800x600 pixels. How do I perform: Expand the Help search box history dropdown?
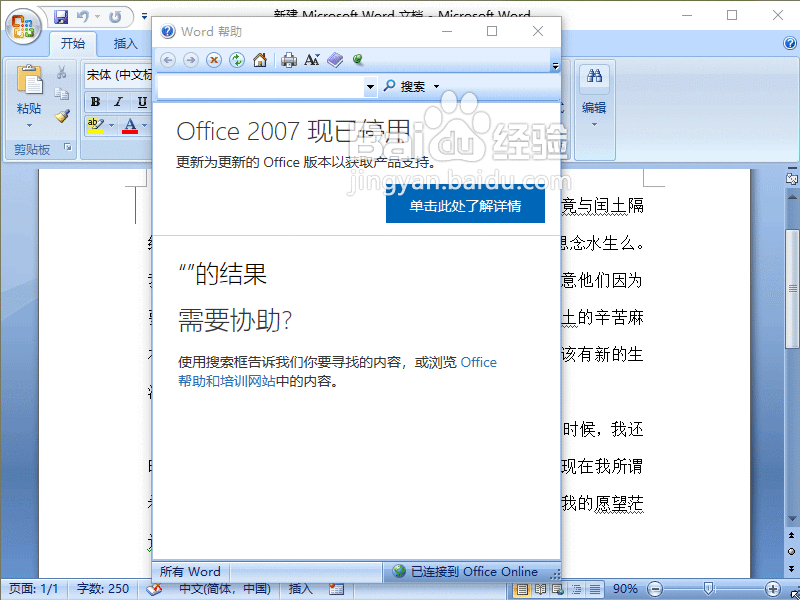point(372,85)
